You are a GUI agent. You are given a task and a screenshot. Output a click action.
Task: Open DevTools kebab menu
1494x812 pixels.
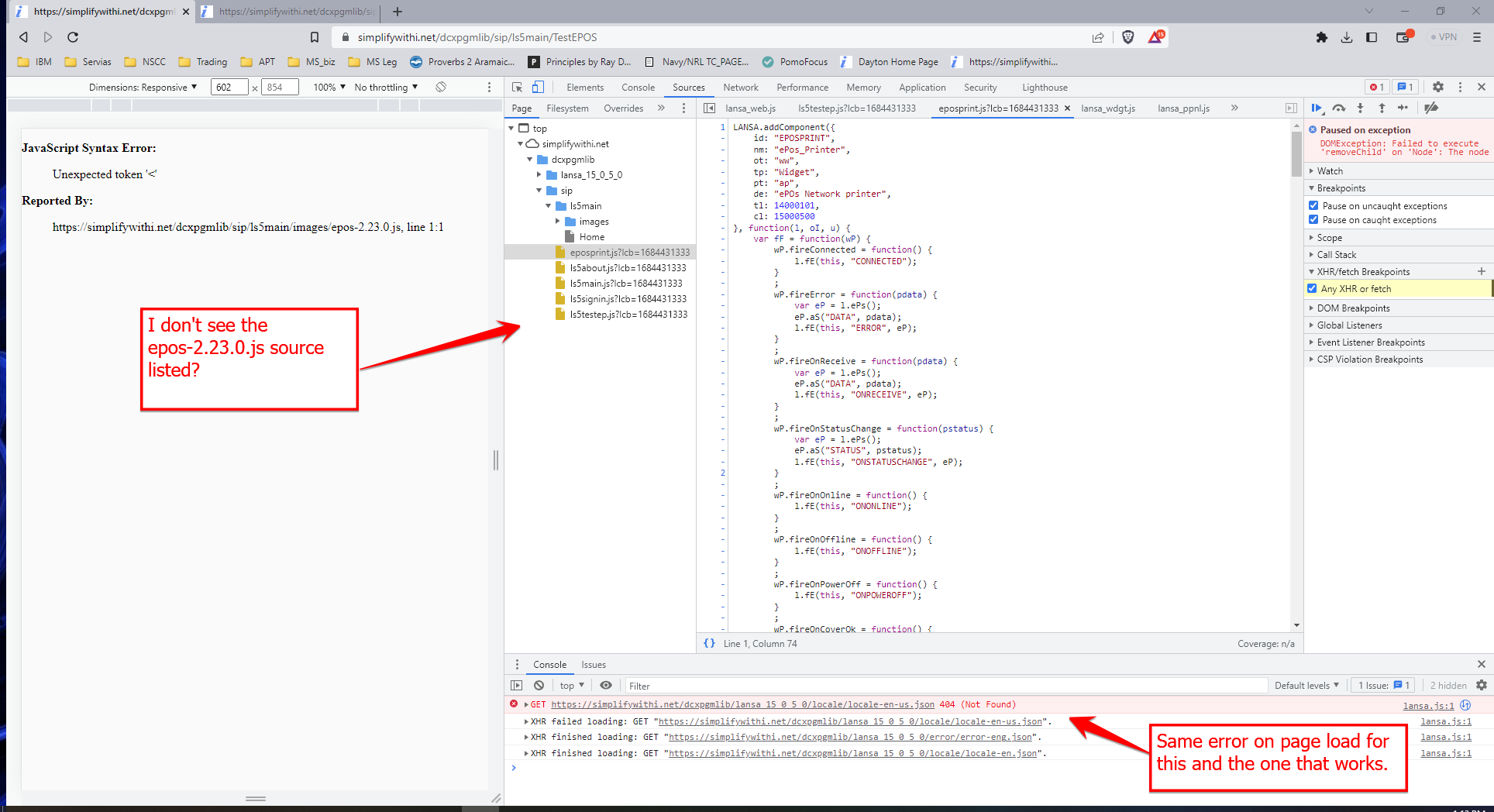[1461, 88]
